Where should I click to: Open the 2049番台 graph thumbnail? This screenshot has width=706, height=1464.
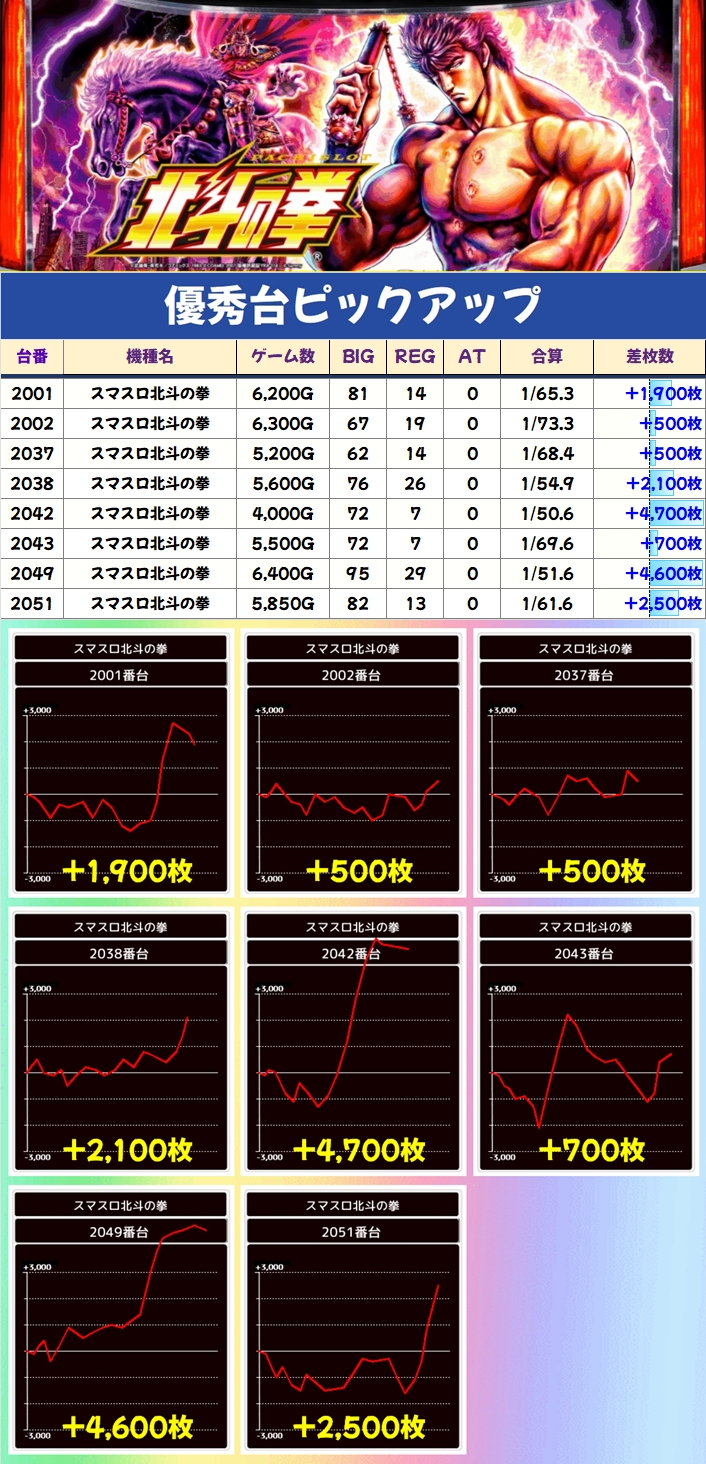click(121, 1322)
